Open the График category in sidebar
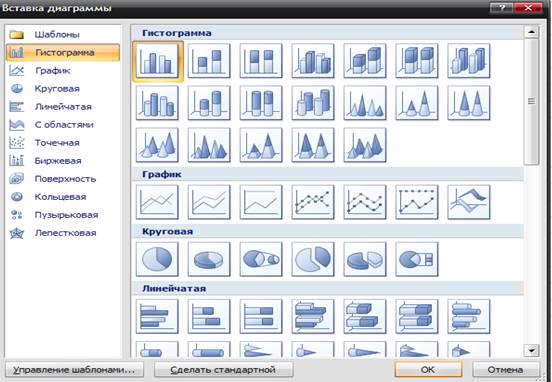Viewport: 552px width, 382px height. point(63,70)
